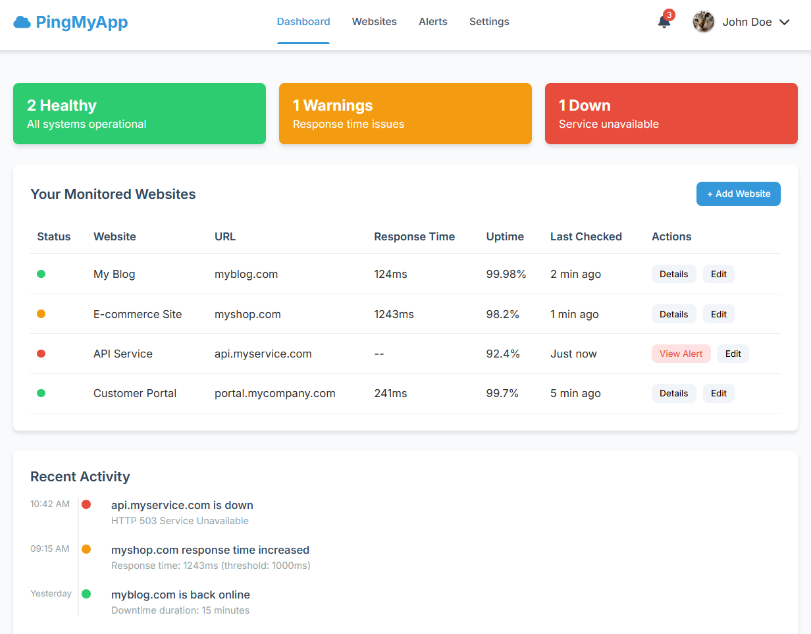811x634 pixels.
Task: Open the notifications bell icon
Action: tap(664, 22)
